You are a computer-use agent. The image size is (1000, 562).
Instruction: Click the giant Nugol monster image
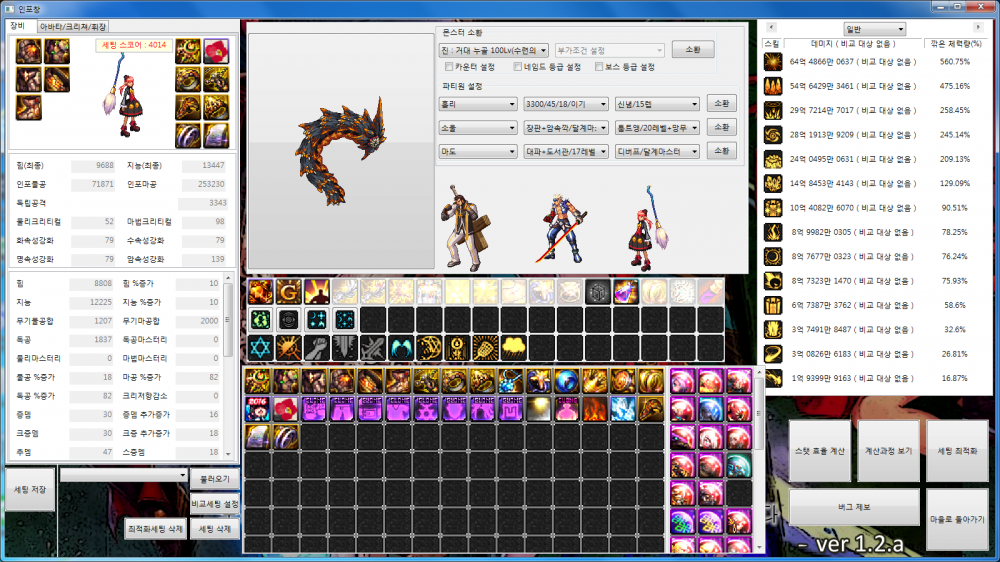341,152
